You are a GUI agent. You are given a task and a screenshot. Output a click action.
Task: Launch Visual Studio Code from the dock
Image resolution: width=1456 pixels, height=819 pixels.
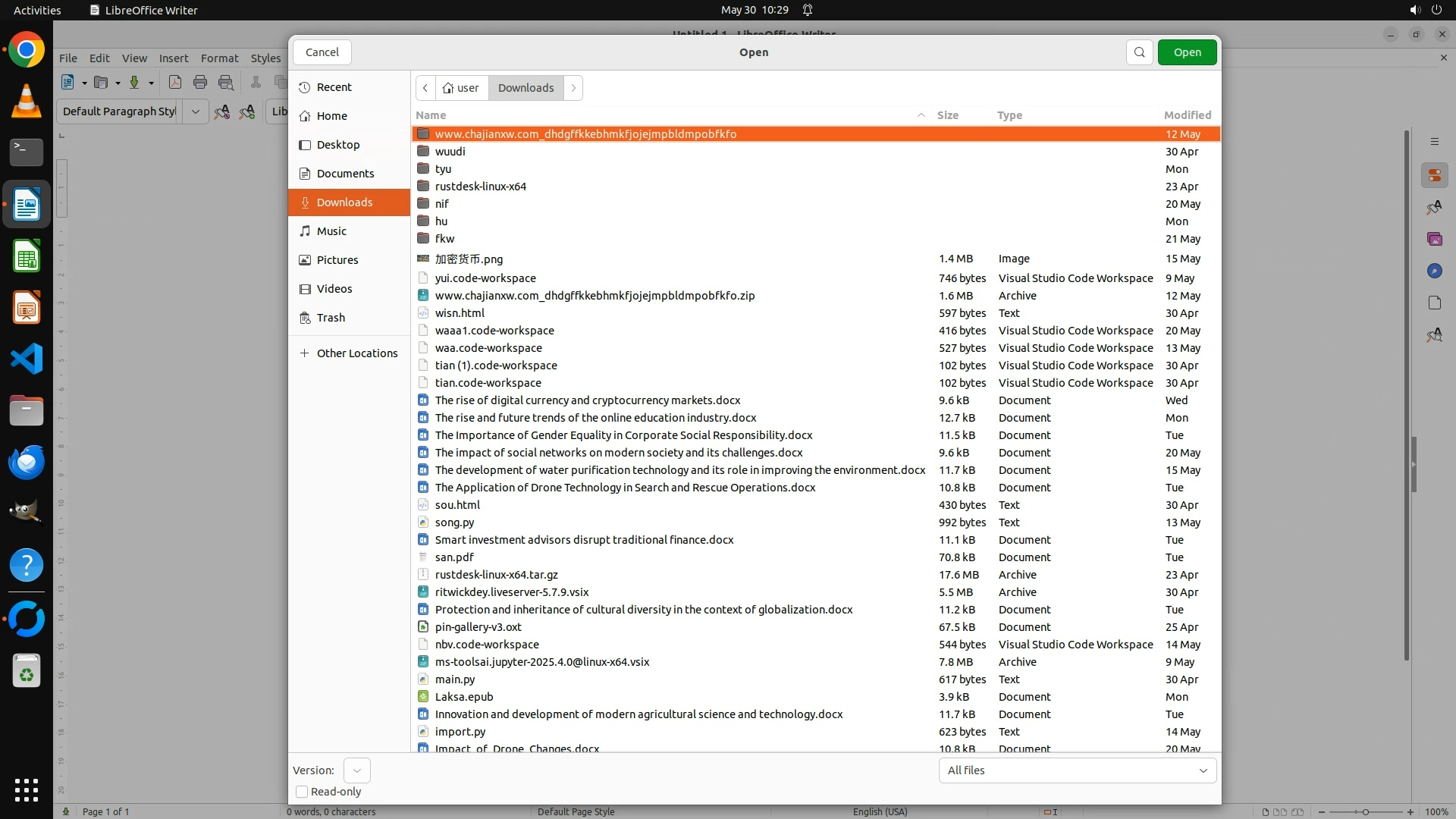[27, 359]
